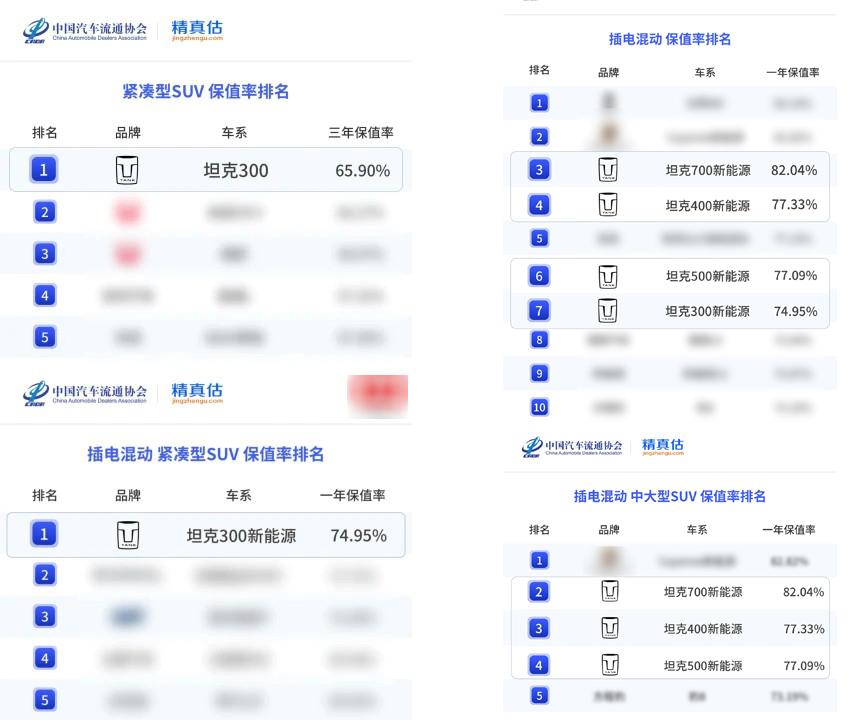Viewport: 862px width, 720px height.
Task: Click 74.95% in the rank 7 row
Action: pyautogui.click(x=795, y=311)
